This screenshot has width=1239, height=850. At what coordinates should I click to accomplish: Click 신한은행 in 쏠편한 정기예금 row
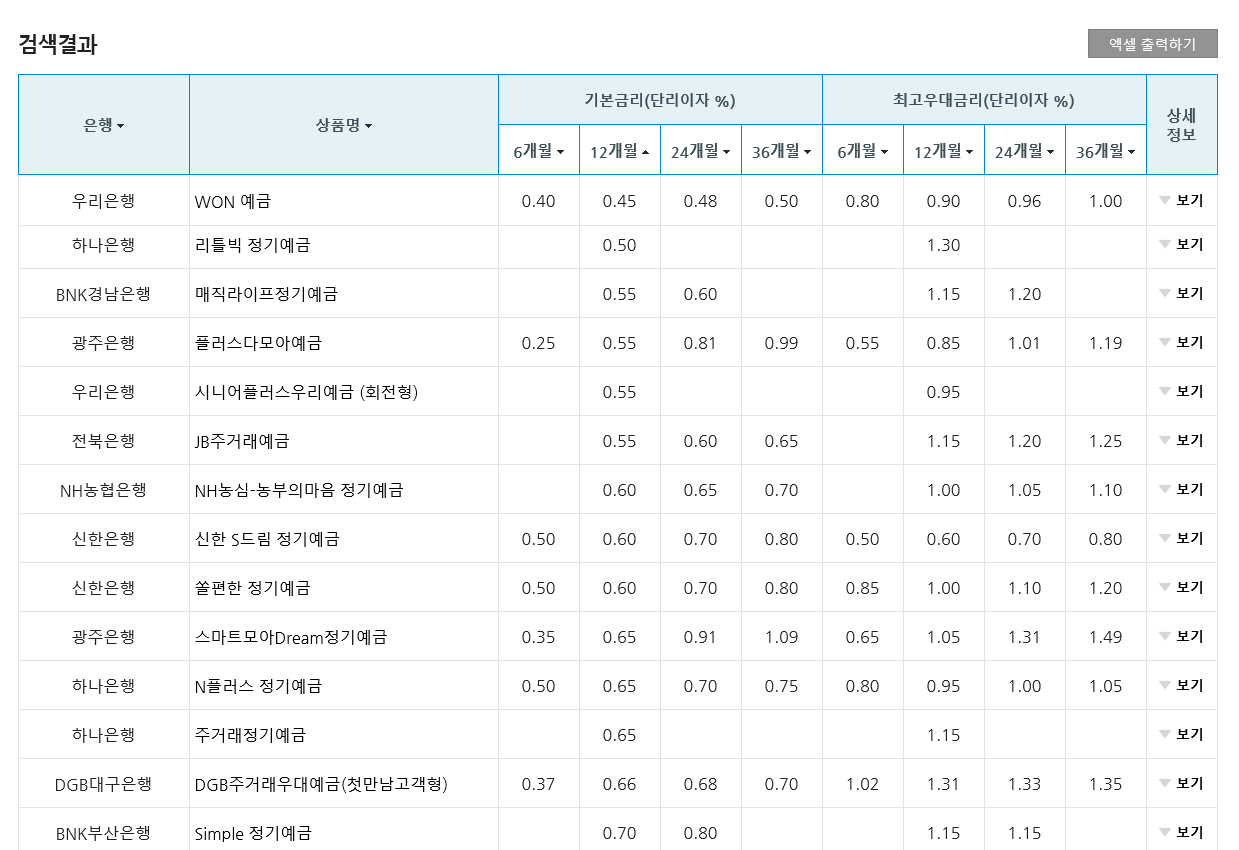coord(103,588)
